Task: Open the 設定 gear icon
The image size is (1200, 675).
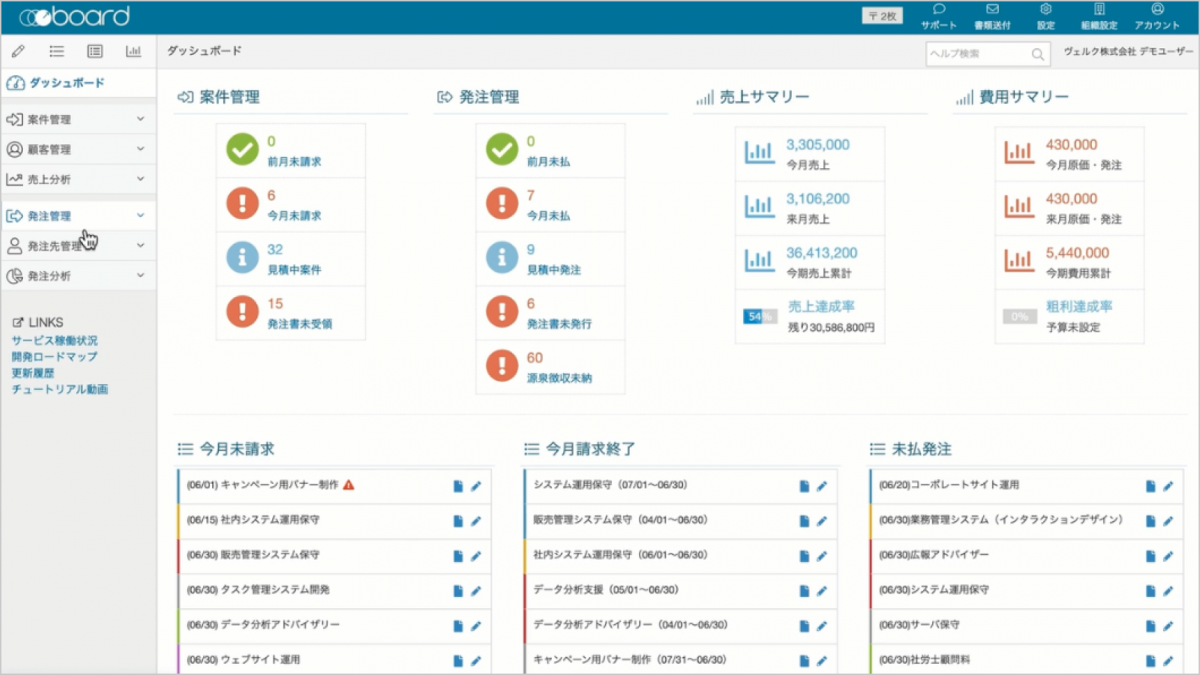Action: 1046,10
